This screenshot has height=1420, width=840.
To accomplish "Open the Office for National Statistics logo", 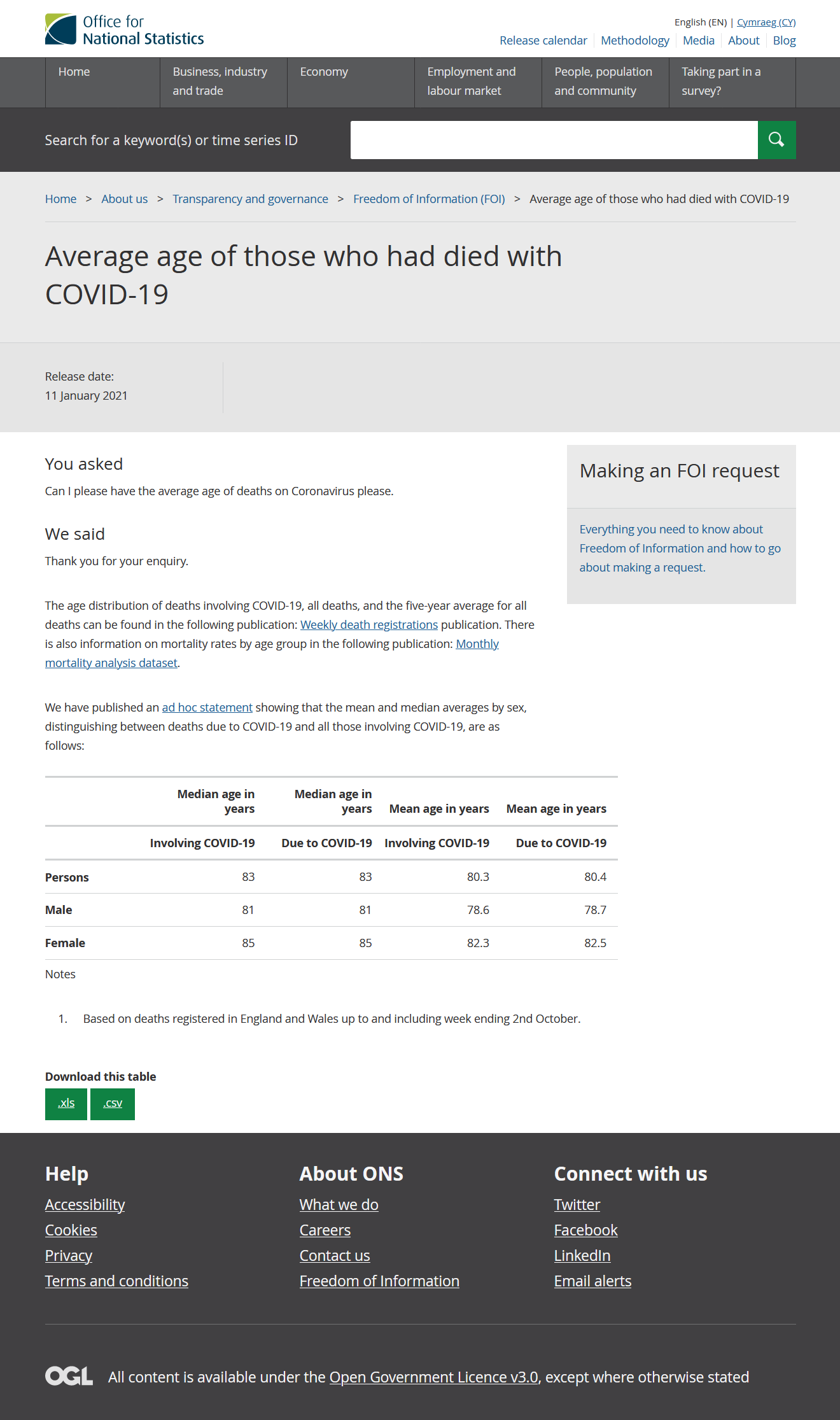I will [x=124, y=29].
